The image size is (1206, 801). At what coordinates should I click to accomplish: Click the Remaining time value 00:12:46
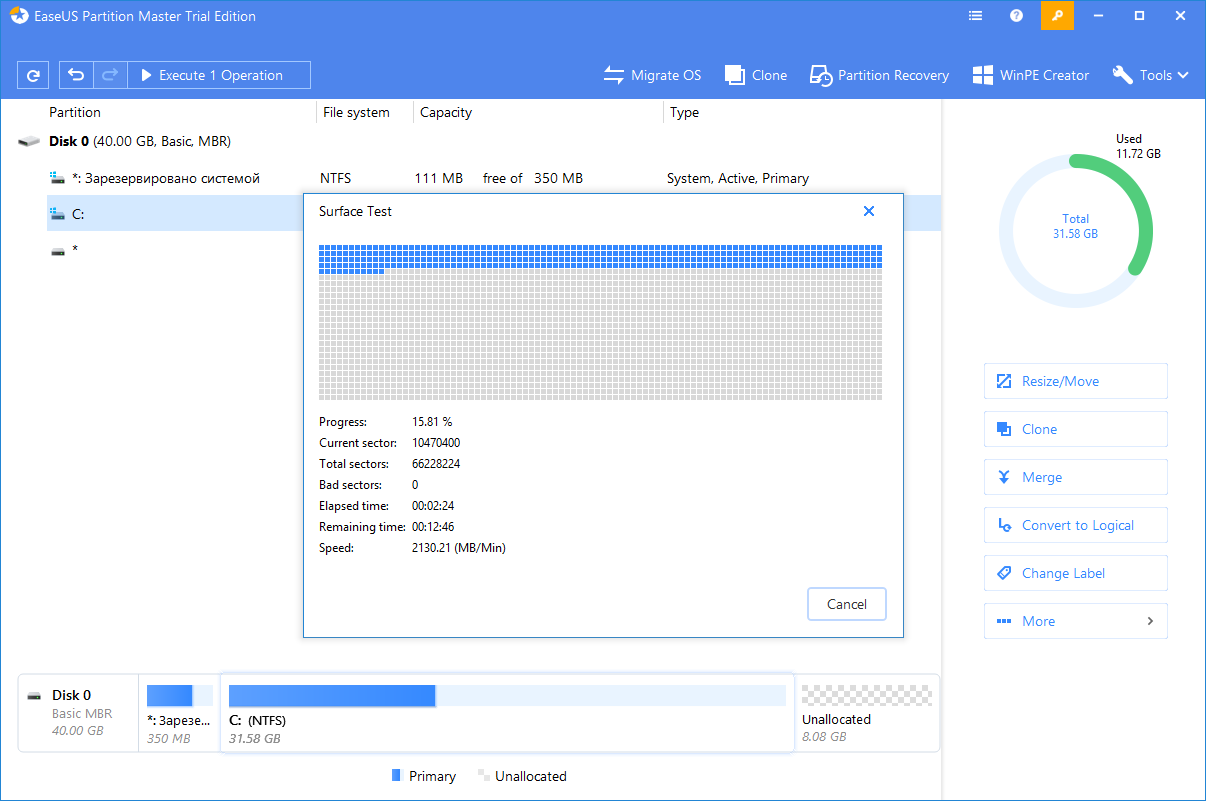point(433,527)
